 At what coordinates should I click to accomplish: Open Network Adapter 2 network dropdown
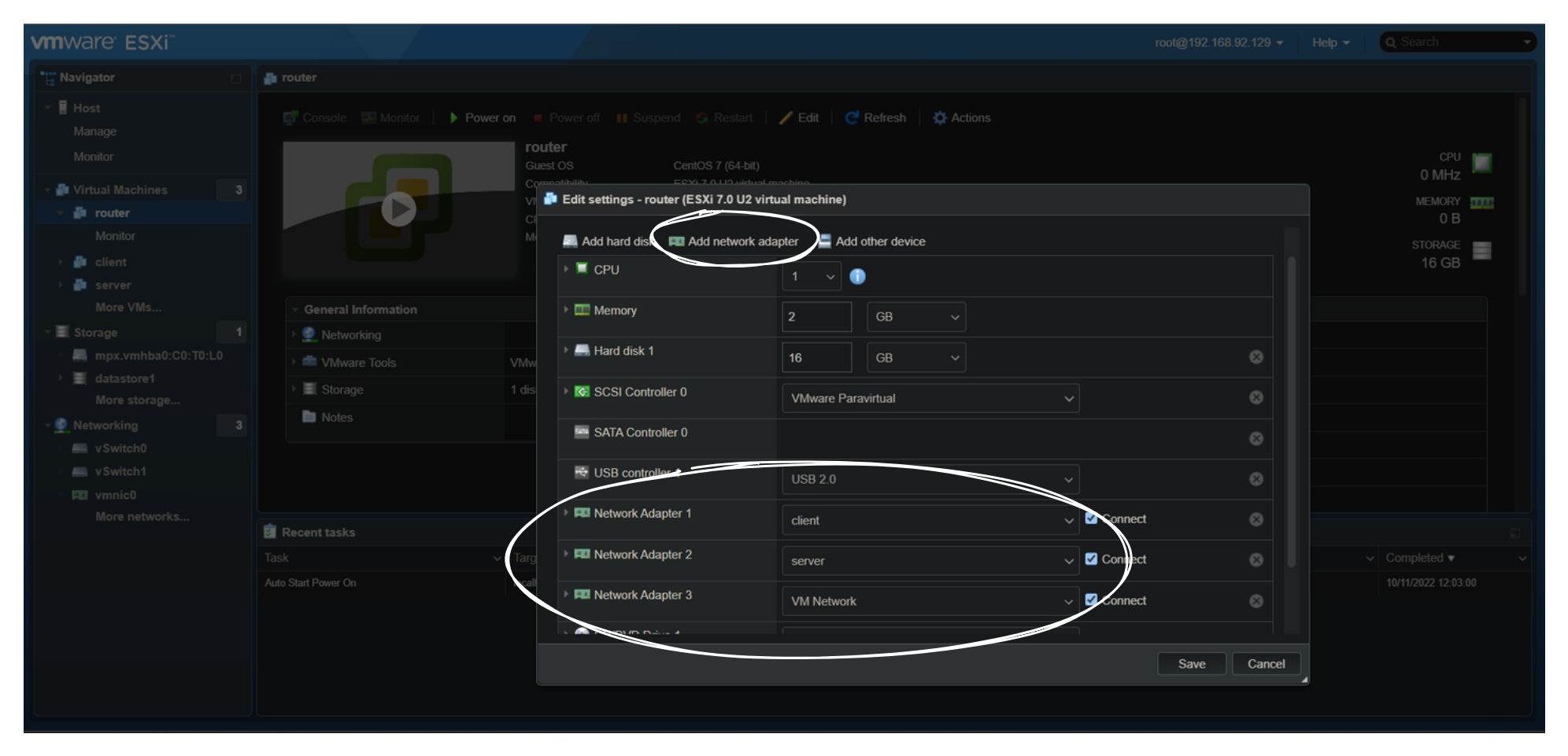pyautogui.click(x=930, y=561)
